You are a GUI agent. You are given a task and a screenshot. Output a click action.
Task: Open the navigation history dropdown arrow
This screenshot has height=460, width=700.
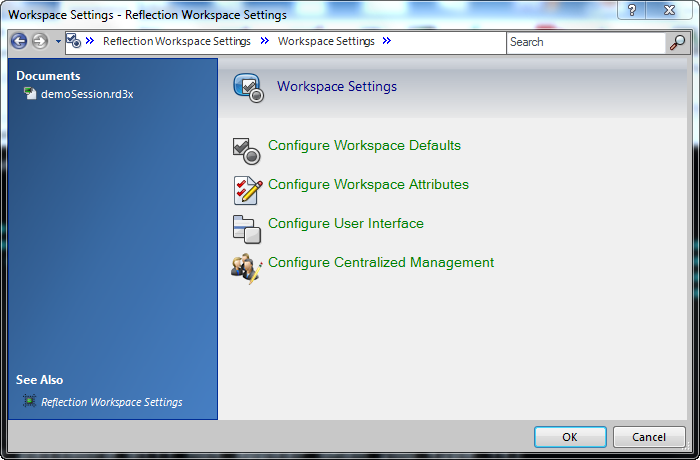pos(58,42)
